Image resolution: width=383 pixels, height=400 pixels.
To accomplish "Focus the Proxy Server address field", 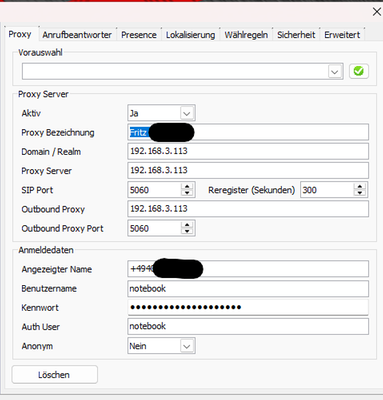I will point(248,170).
